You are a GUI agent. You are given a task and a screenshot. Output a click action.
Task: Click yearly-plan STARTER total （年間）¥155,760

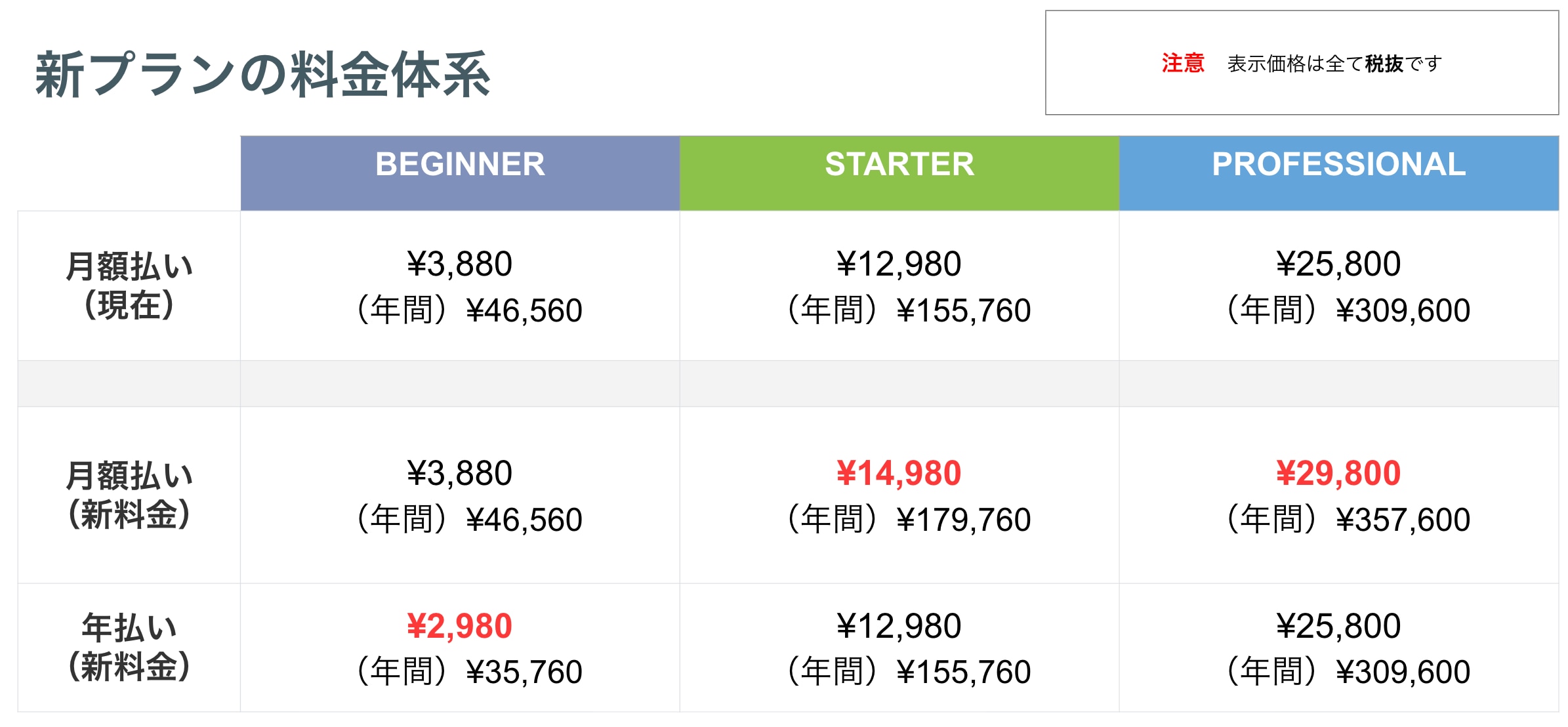click(908, 672)
